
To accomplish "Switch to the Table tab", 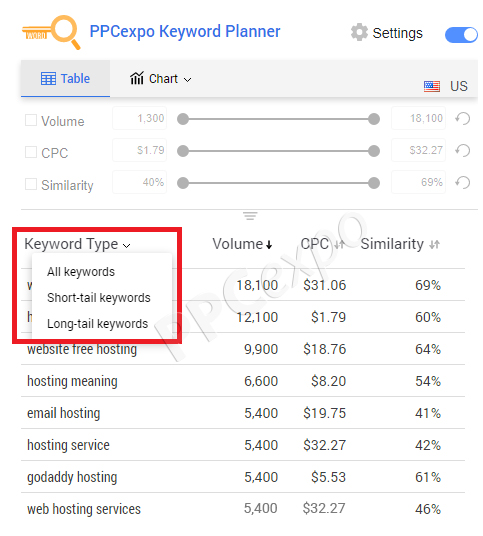I will (x=65, y=79).
